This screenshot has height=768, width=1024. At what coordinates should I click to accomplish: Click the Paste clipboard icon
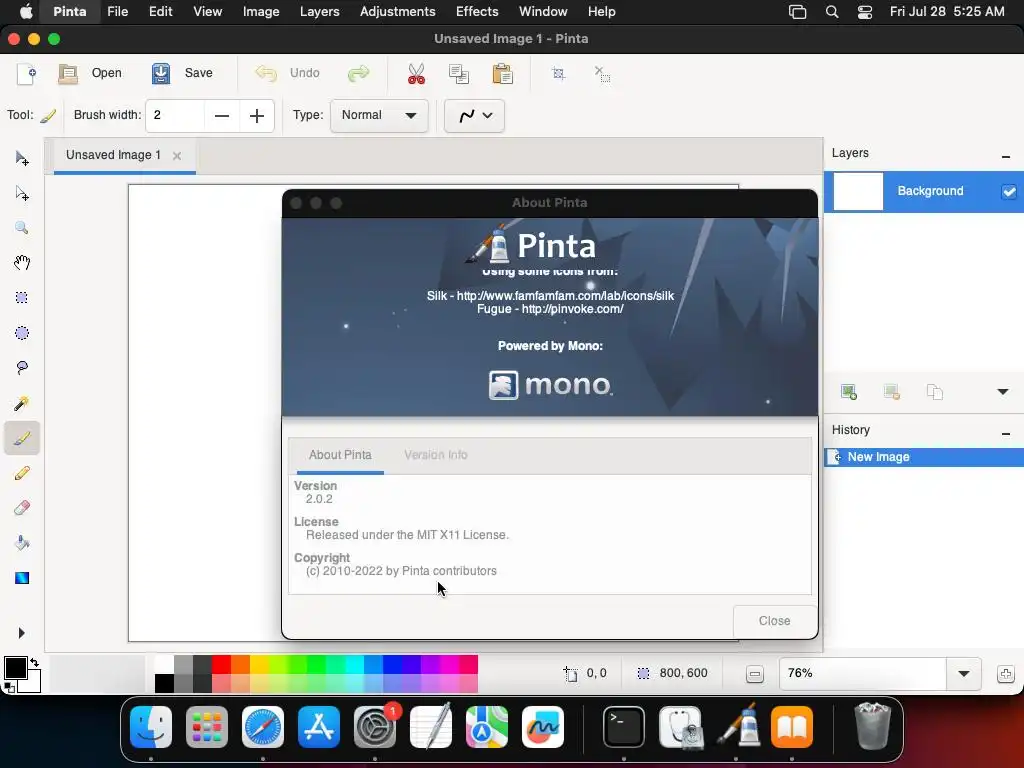click(x=502, y=74)
